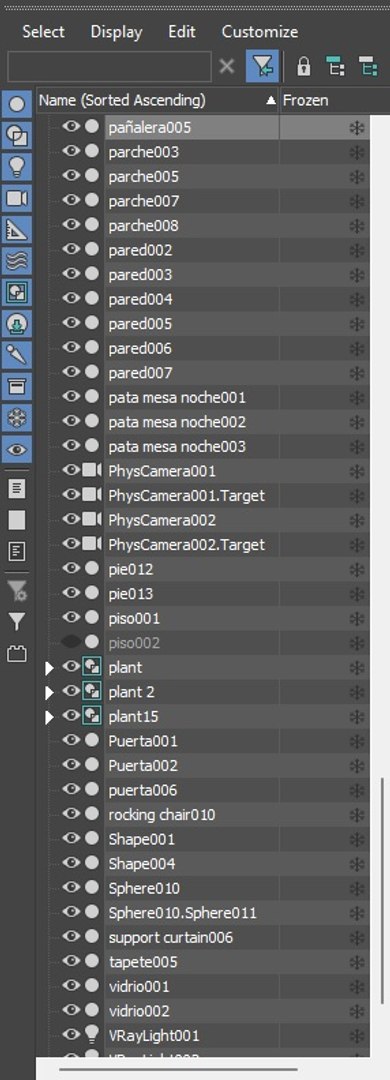Expand the plant group
390x1080 pixels.
(49, 668)
